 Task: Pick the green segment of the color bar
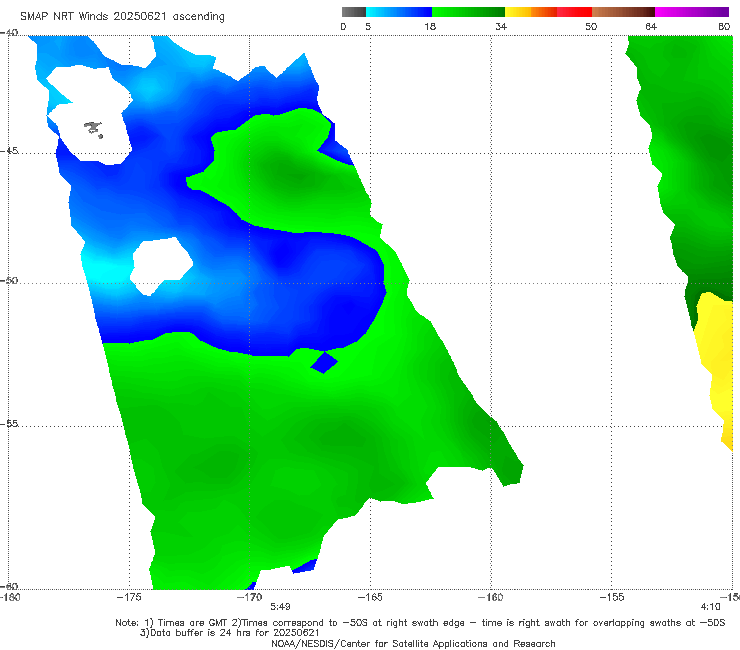[x=468, y=12]
